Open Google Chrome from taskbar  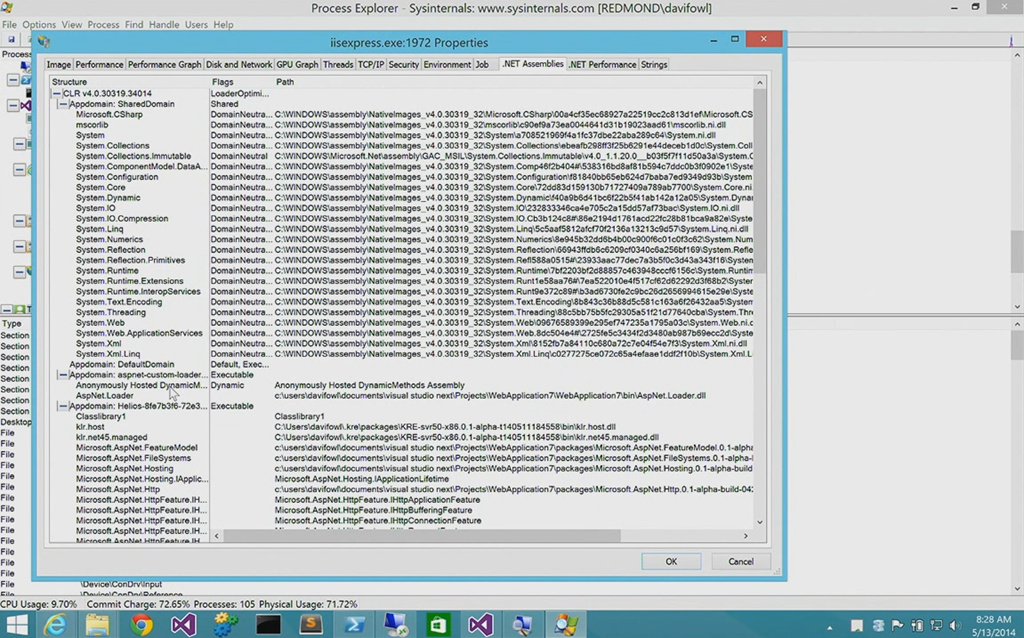click(140, 625)
